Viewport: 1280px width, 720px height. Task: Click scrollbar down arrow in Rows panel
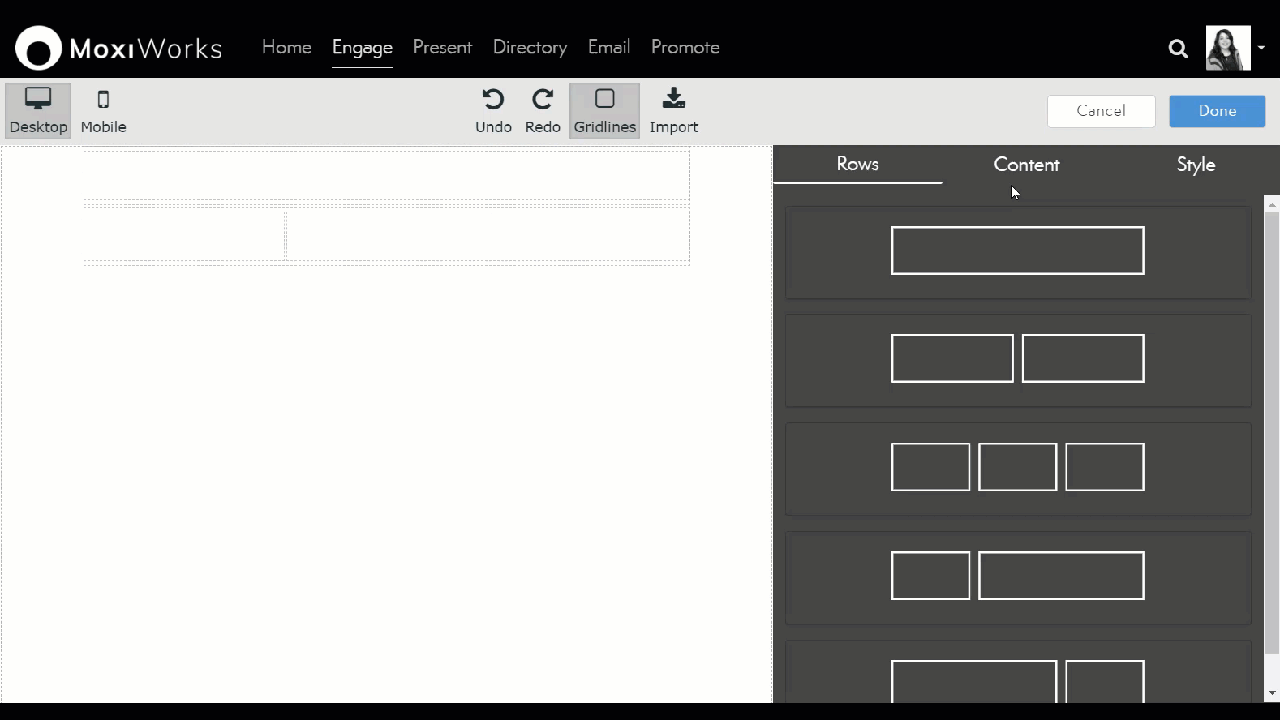tap(1272, 693)
